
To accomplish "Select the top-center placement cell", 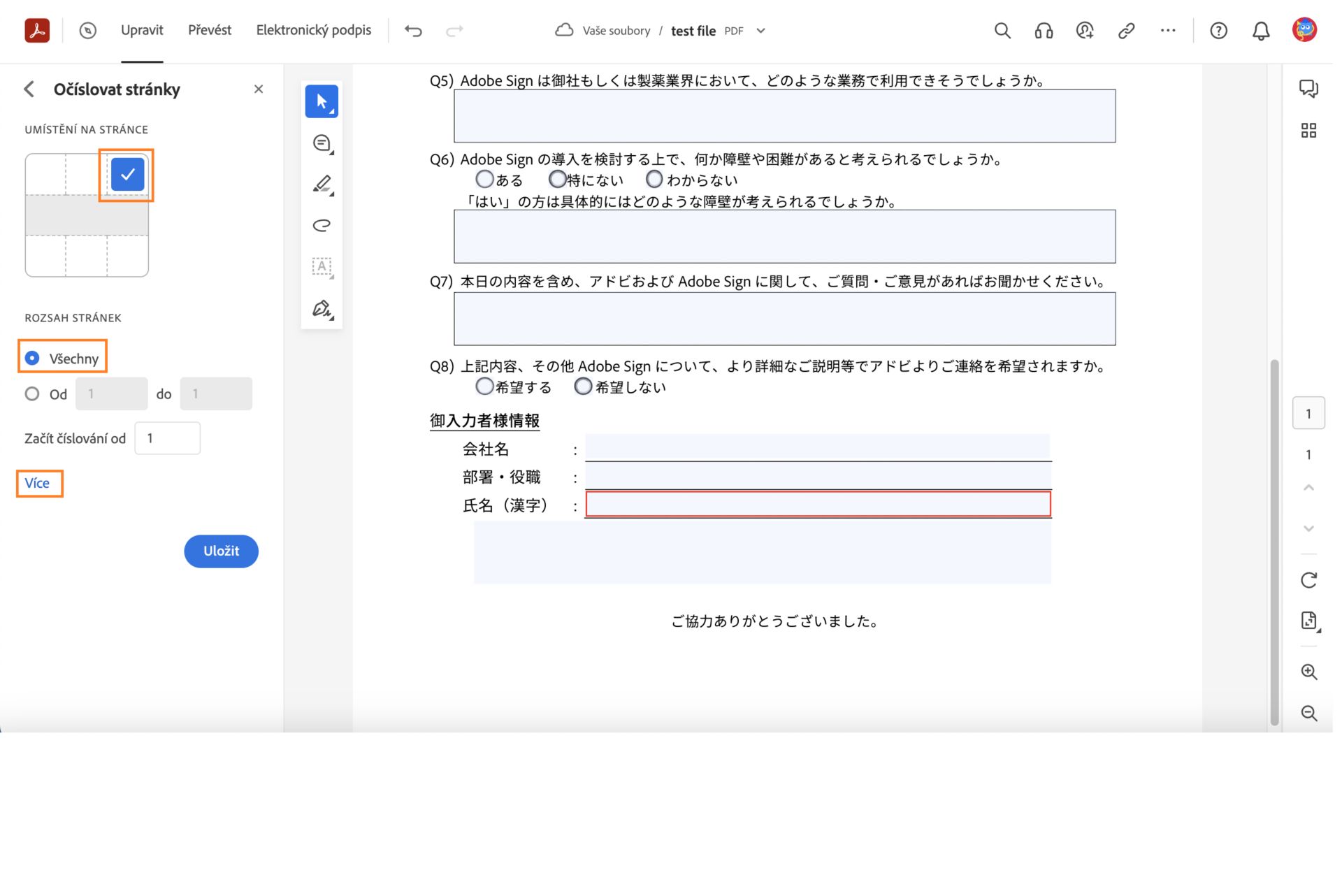I will click(x=87, y=174).
